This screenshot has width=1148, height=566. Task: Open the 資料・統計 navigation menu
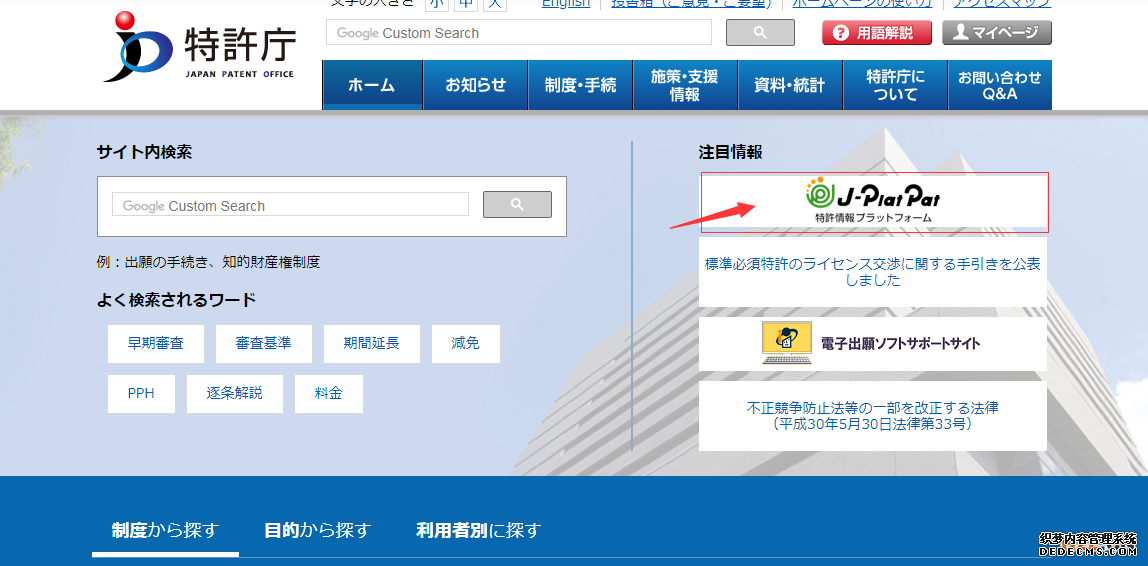789,85
